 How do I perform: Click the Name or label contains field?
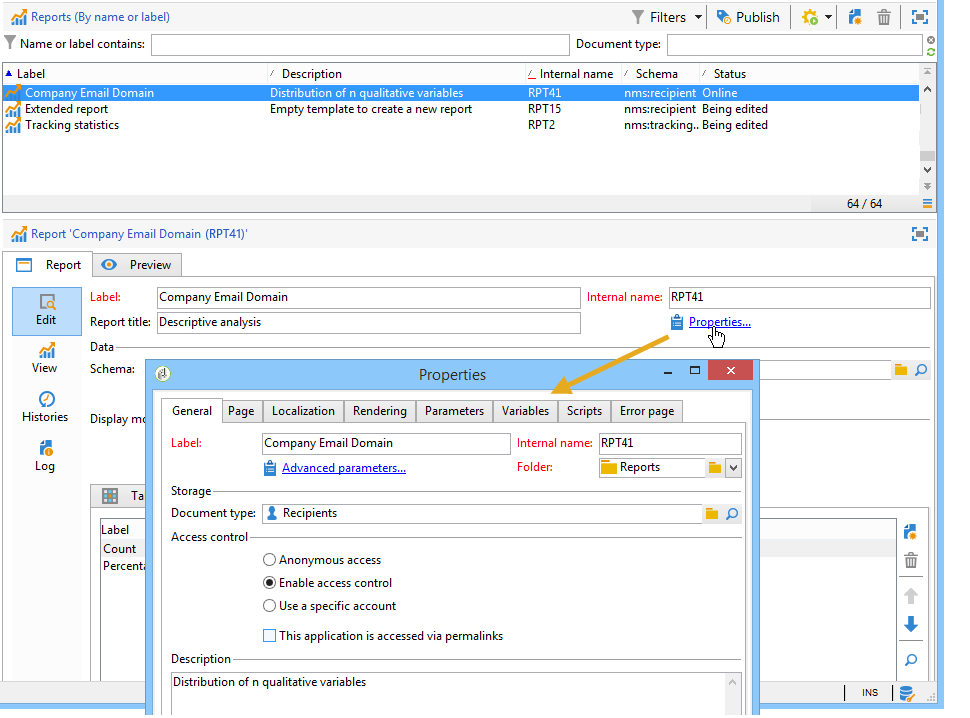tap(360, 45)
